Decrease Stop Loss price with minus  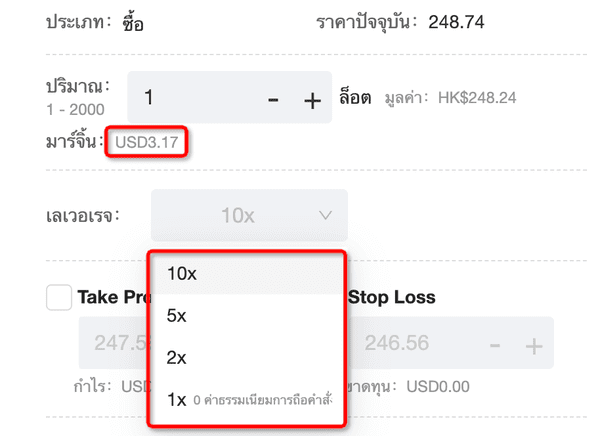tap(495, 344)
